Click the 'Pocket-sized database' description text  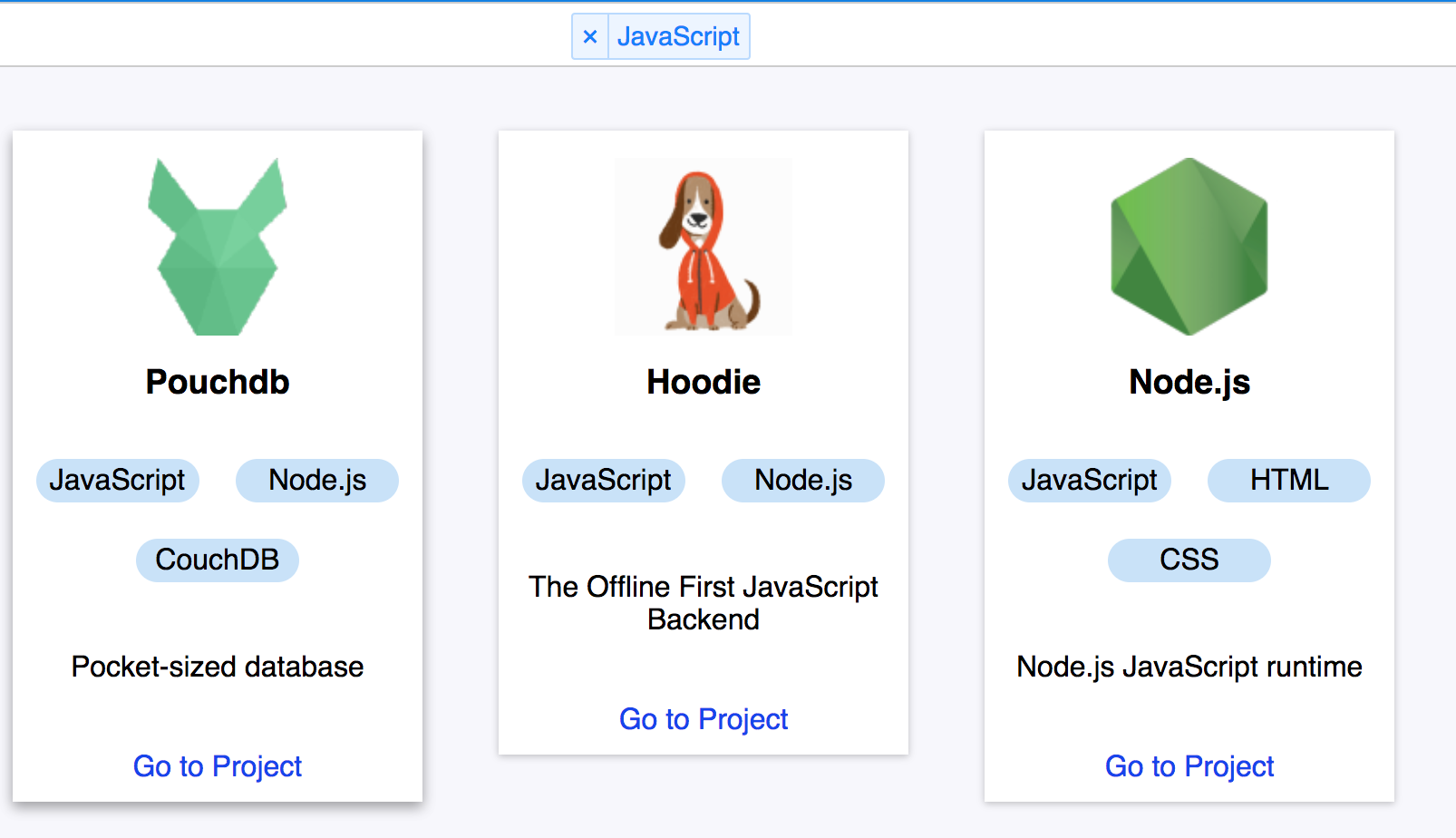218,667
